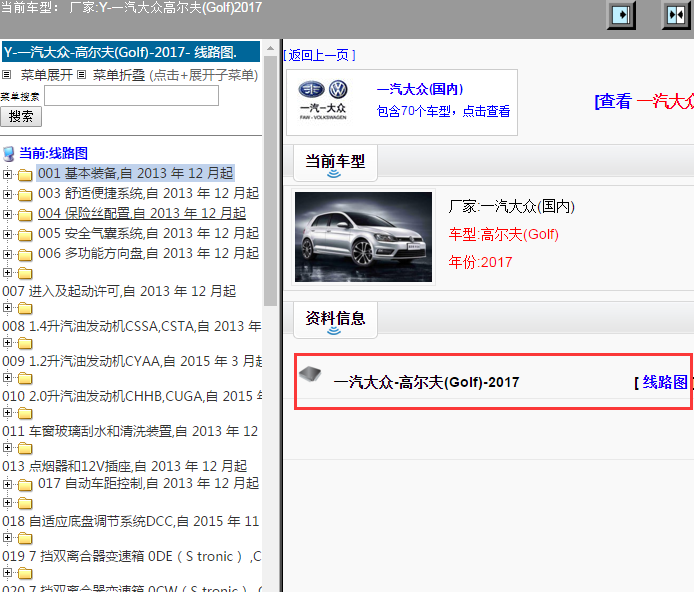Click the folder icon for 001 基本装备
Image resolution: width=694 pixels, height=592 pixels.
point(25,175)
